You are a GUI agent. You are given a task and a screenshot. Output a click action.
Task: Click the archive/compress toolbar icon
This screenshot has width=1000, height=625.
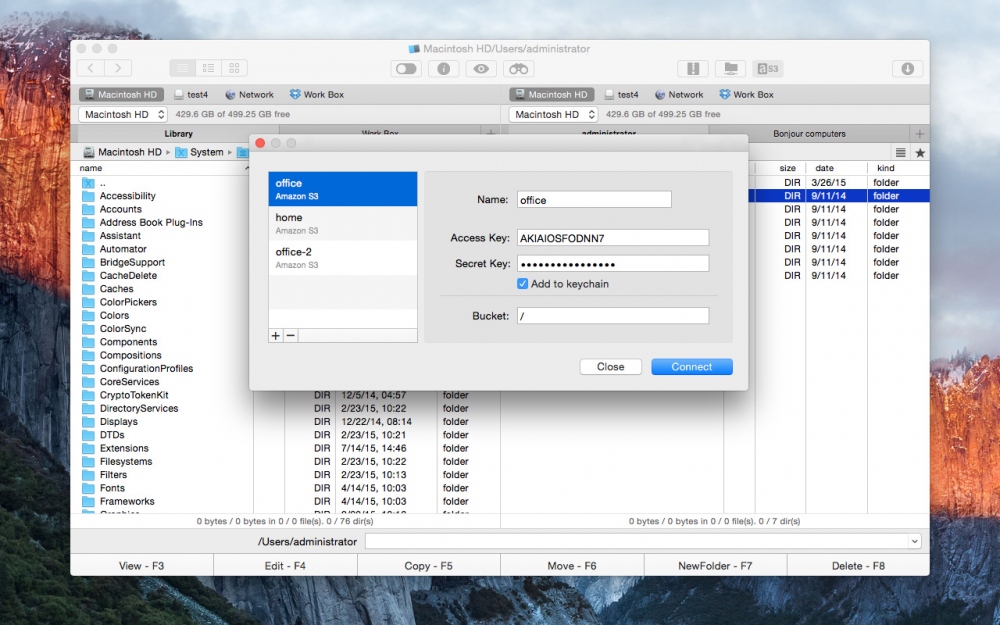point(692,68)
